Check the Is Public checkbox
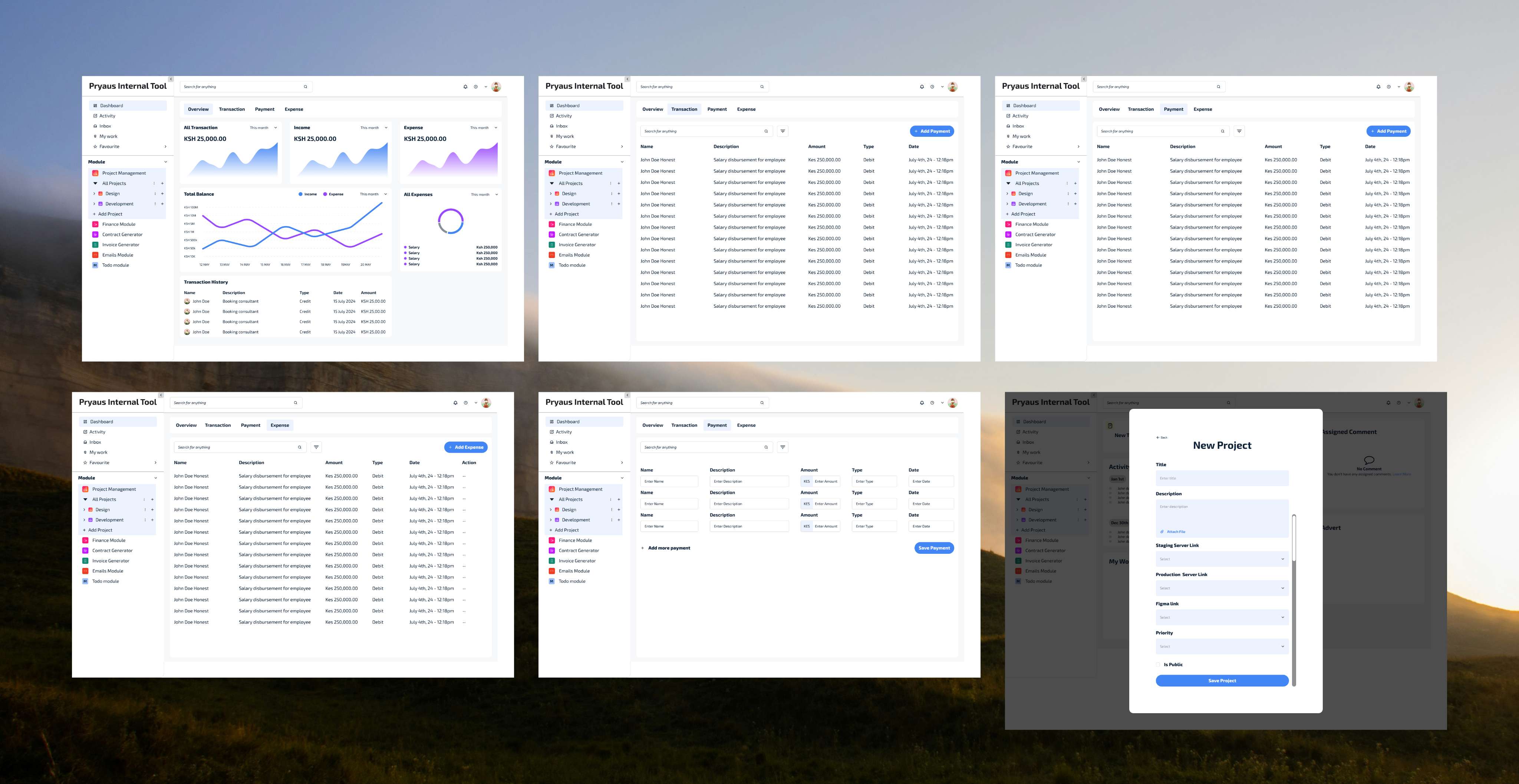The image size is (1519, 784). click(x=1158, y=664)
